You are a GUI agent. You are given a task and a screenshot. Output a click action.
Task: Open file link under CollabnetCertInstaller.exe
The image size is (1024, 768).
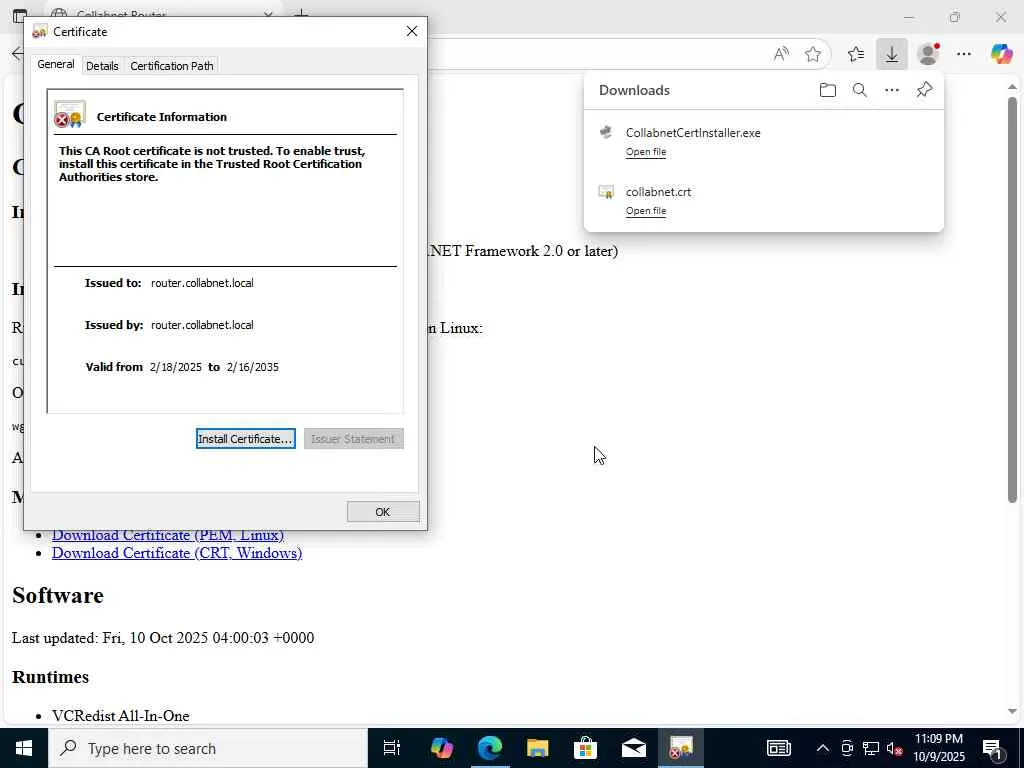pyautogui.click(x=646, y=152)
